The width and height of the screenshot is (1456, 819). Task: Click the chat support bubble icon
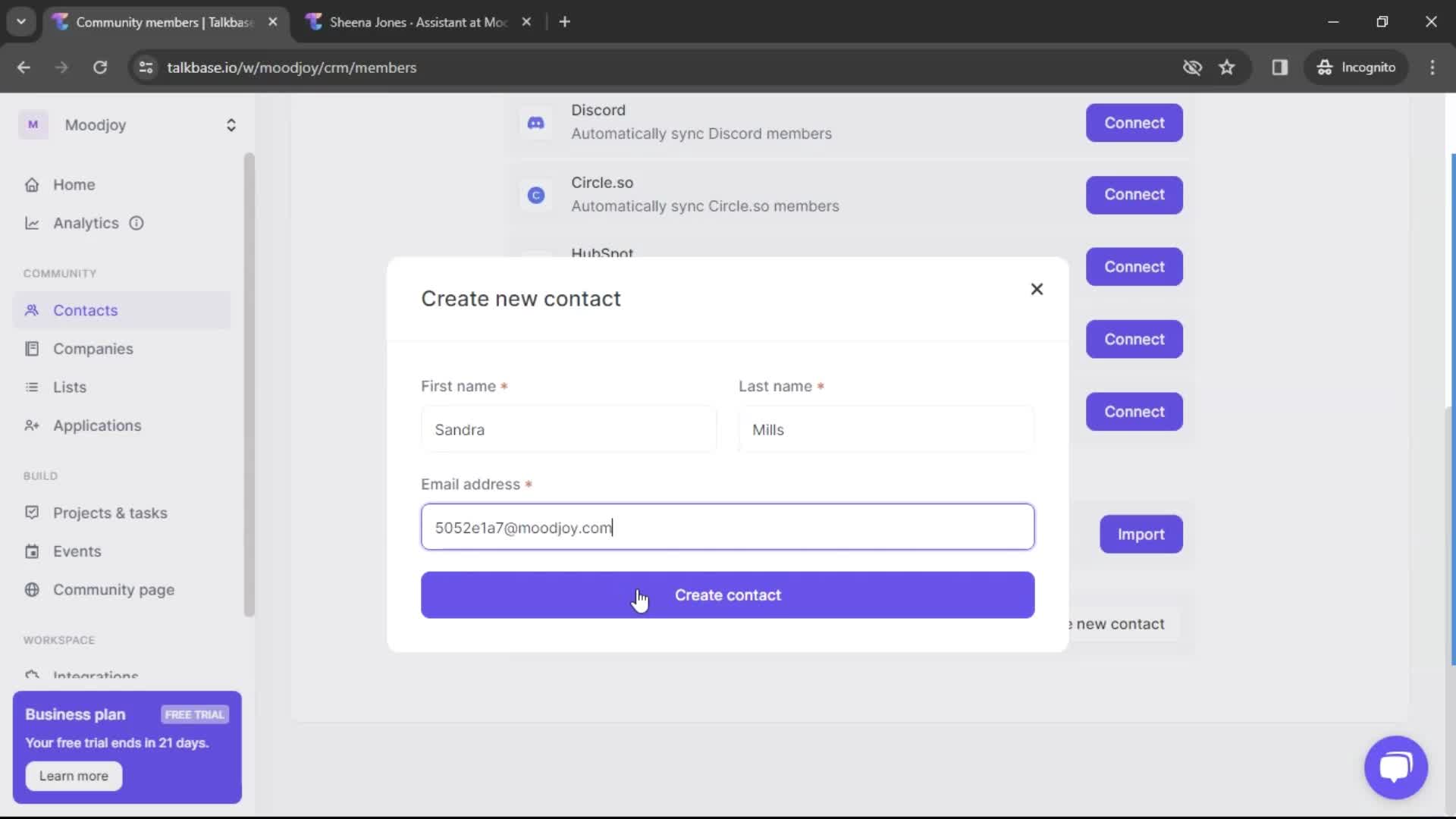(1397, 767)
